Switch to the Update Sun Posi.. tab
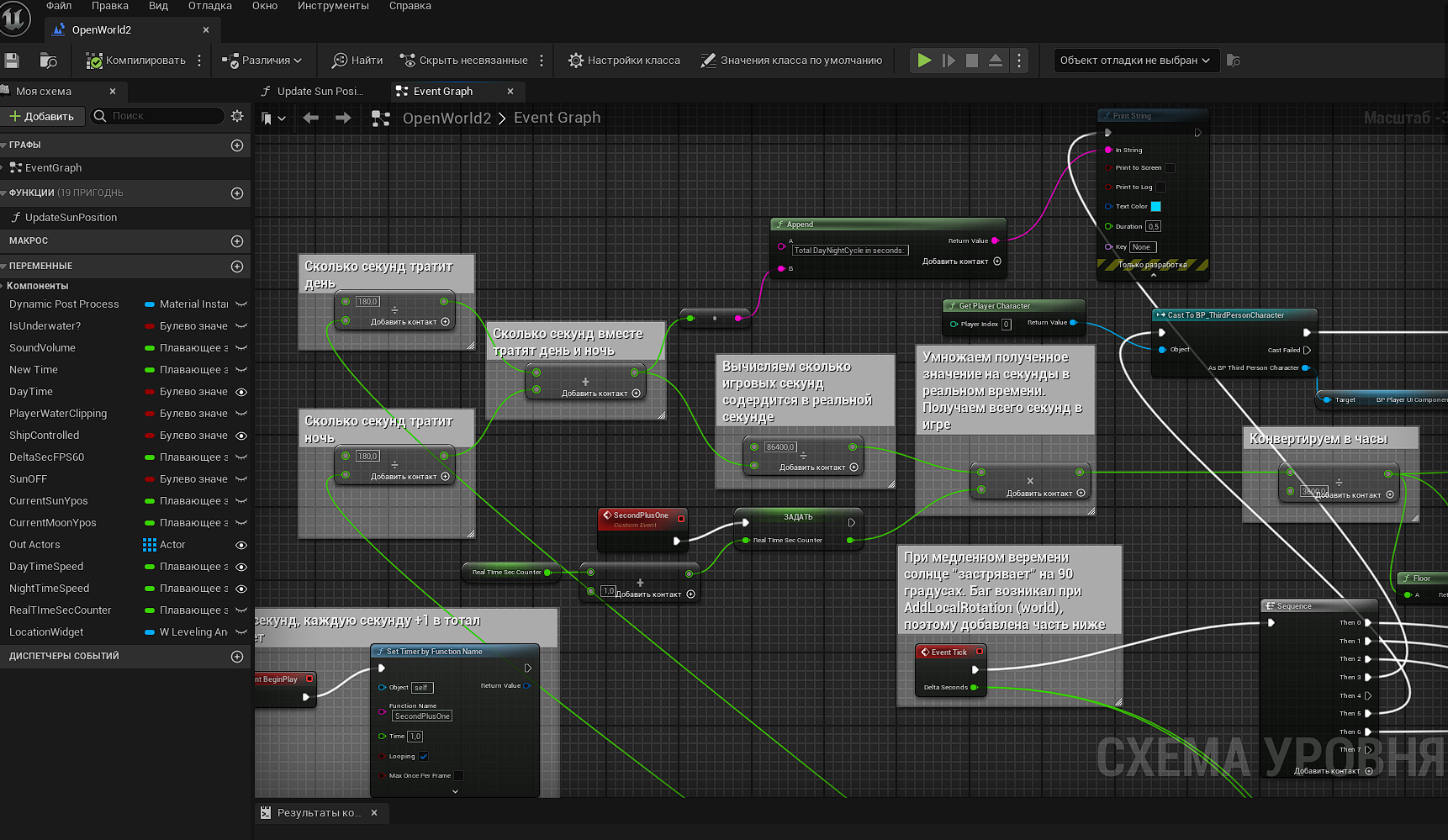 point(320,92)
